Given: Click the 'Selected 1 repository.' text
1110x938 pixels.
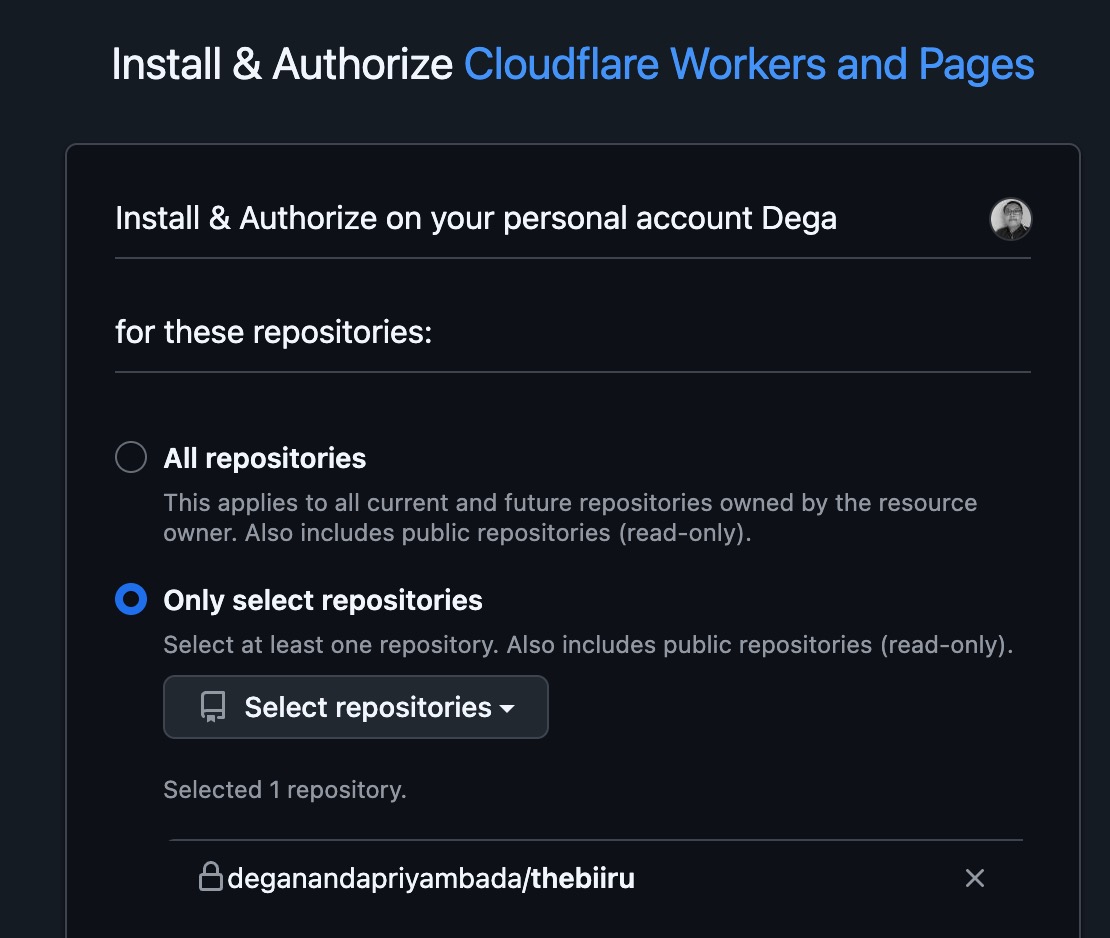Looking at the screenshot, I should coord(285,789).
